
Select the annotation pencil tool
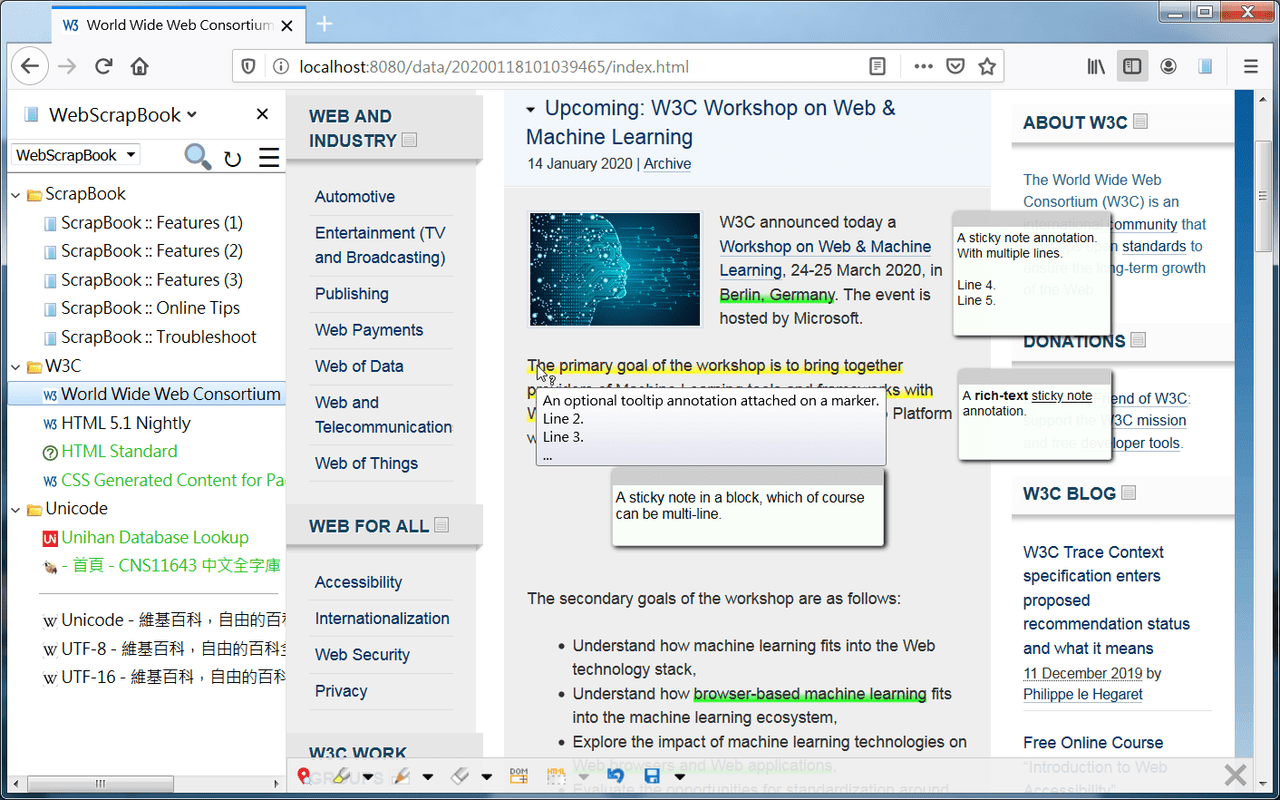[x=401, y=775]
